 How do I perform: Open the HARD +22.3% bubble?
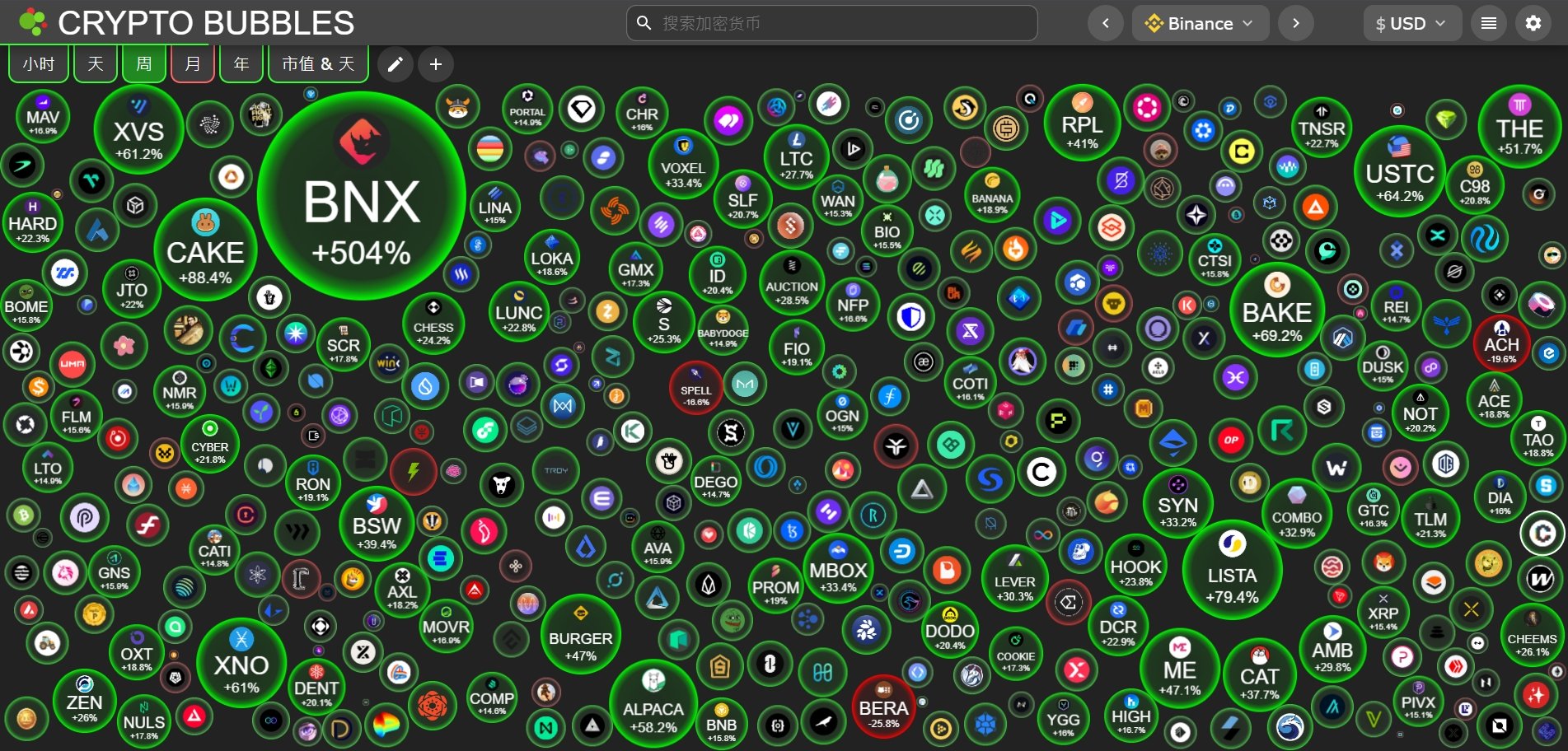(x=33, y=222)
